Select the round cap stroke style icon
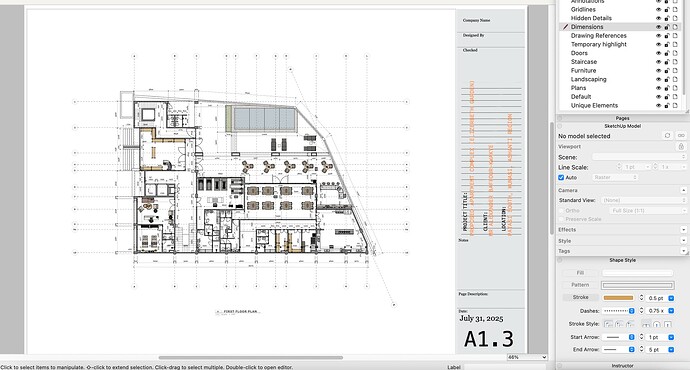Viewport: 690px width, 370px height. tap(657, 324)
